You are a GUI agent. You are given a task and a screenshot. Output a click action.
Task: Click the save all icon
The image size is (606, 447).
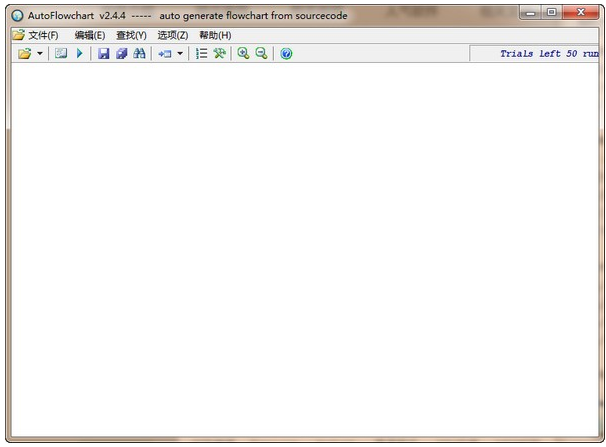click(x=122, y=54)
